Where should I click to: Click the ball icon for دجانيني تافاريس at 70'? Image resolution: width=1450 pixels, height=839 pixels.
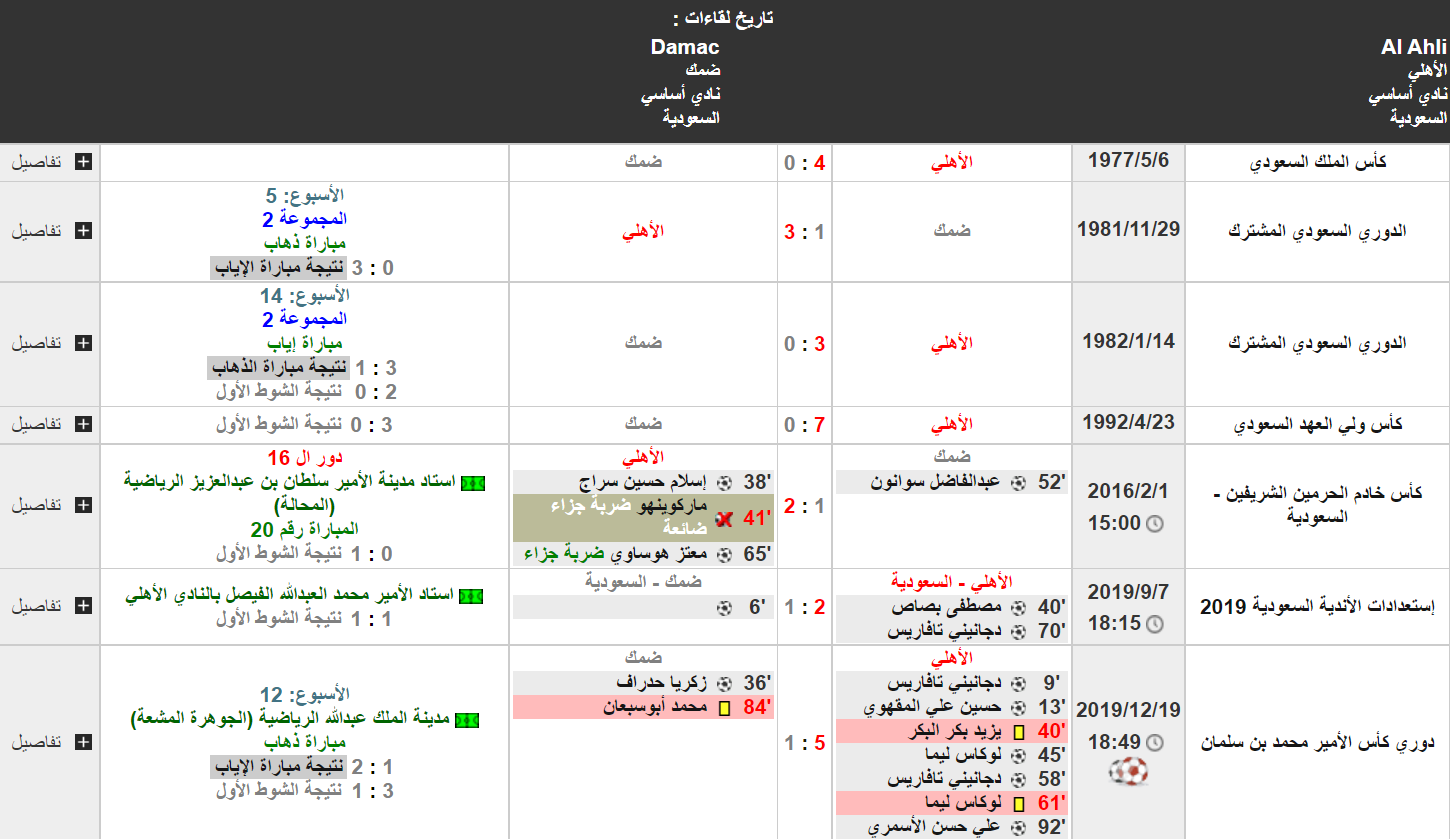[x=1018, y=631]
